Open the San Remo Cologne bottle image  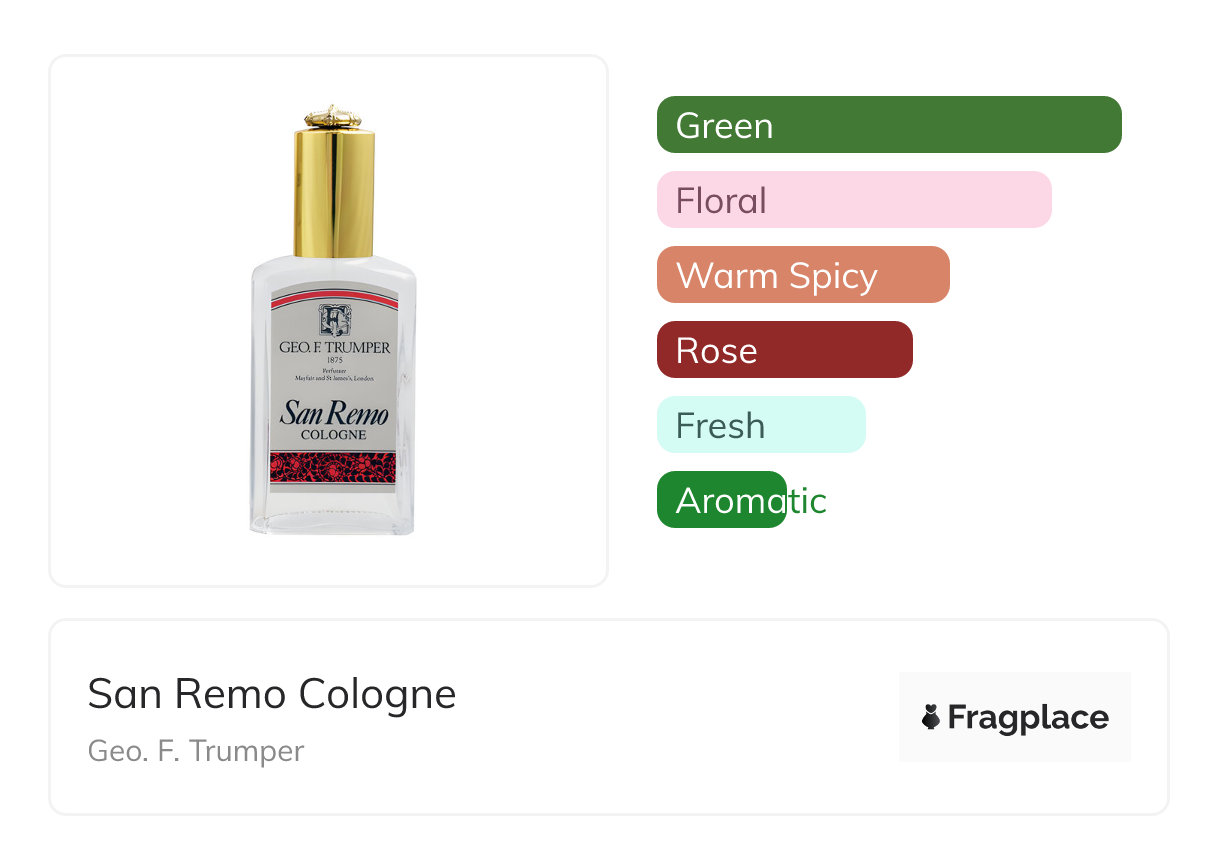(x=332, y=320)
